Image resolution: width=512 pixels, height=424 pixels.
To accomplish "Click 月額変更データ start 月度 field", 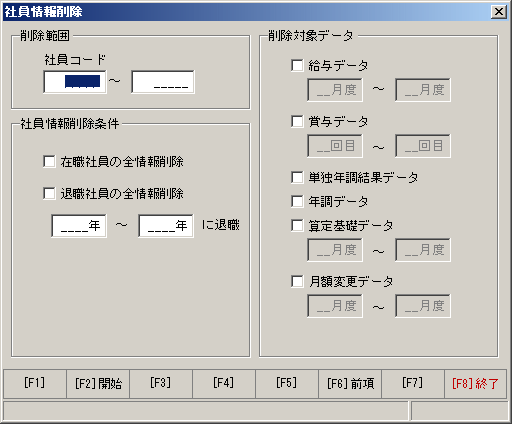I will click(335, 306).
